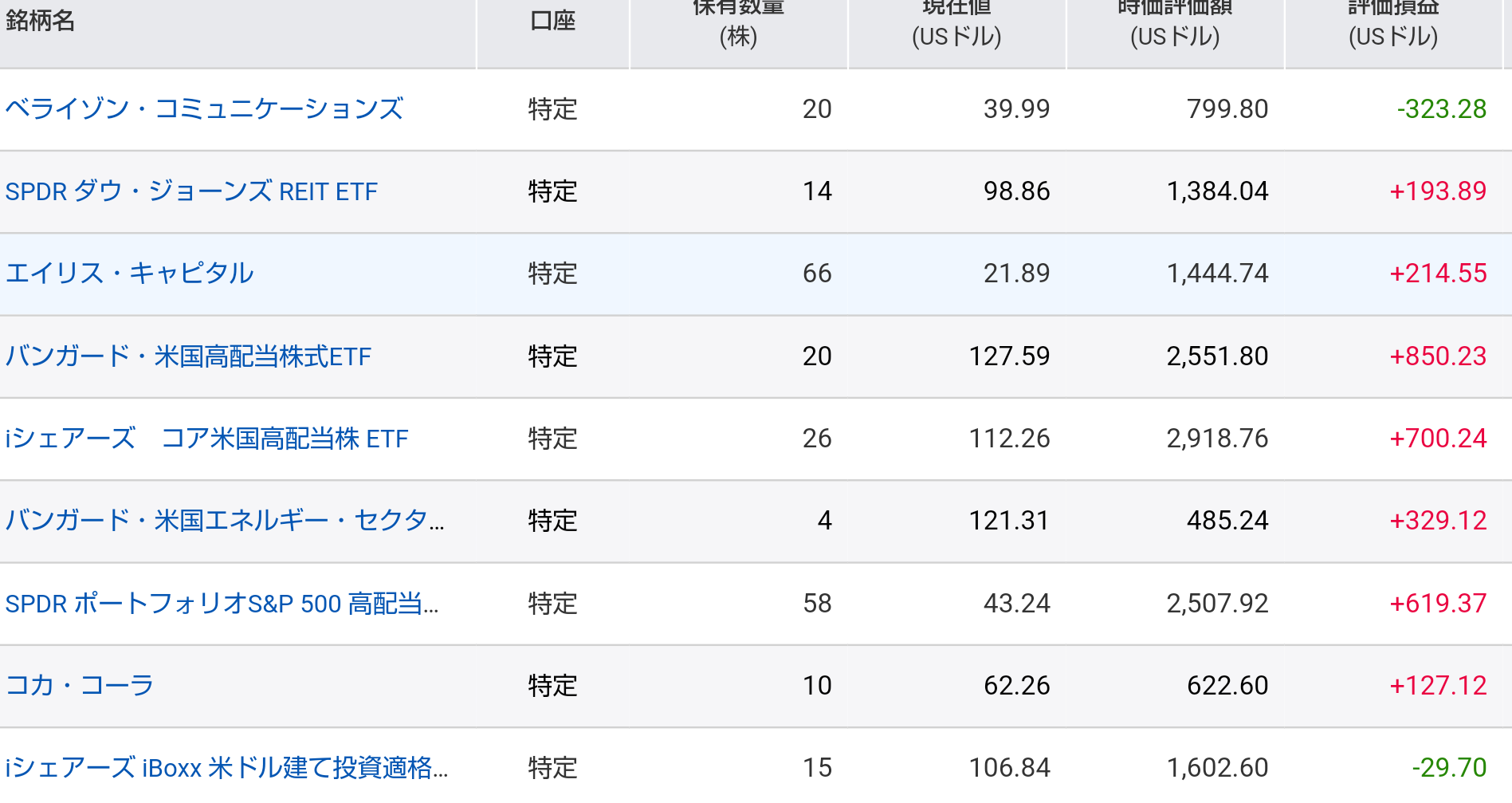
Task: Click the 口座 column header
Action: point(552,21)
